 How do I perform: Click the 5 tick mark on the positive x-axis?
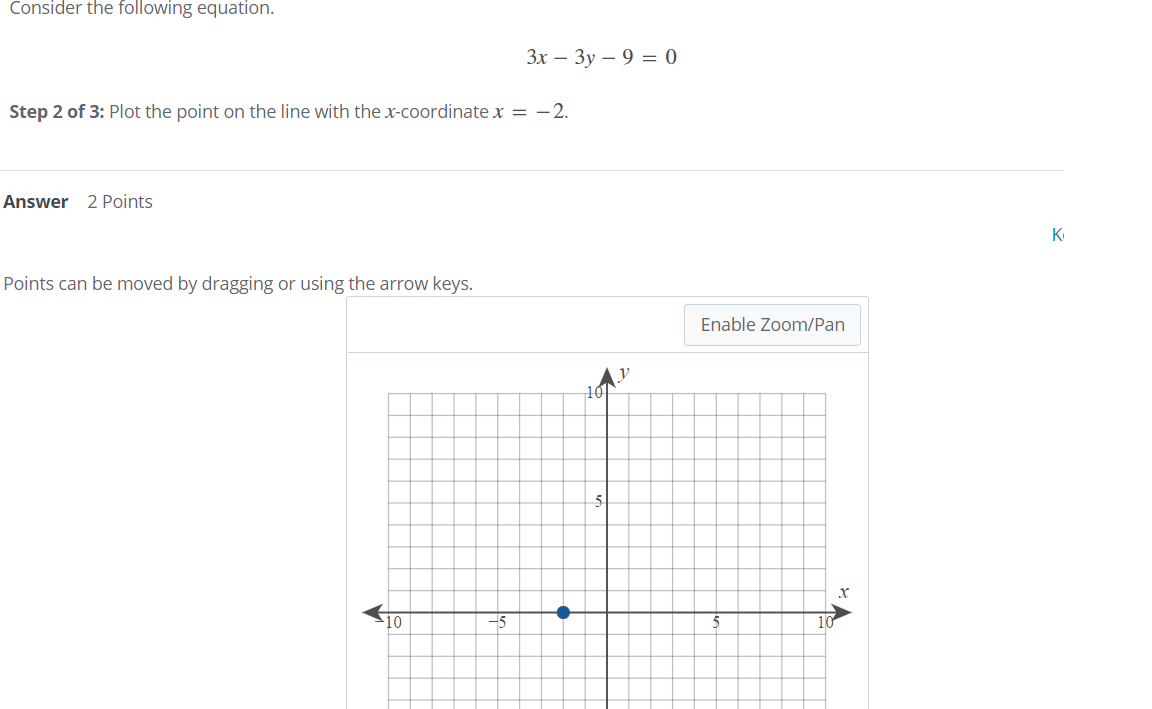(x=717, y=611)
